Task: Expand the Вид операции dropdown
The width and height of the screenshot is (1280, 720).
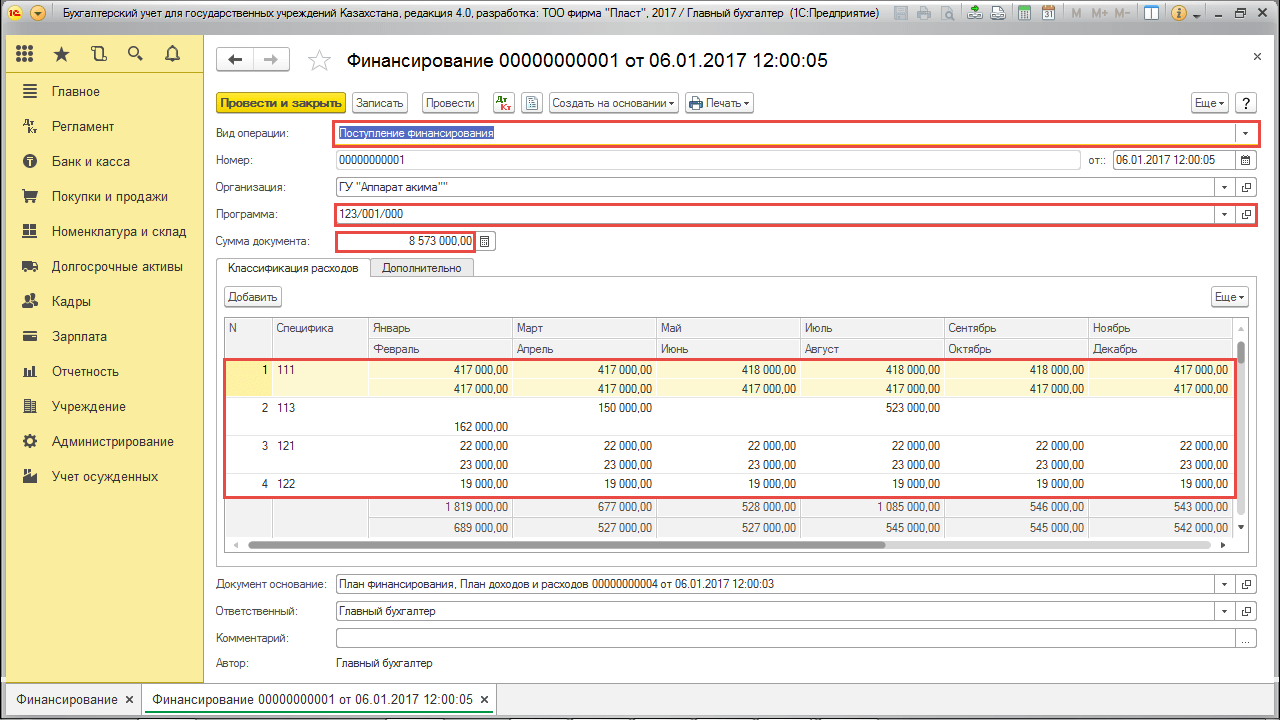Action: [1245, 133]
